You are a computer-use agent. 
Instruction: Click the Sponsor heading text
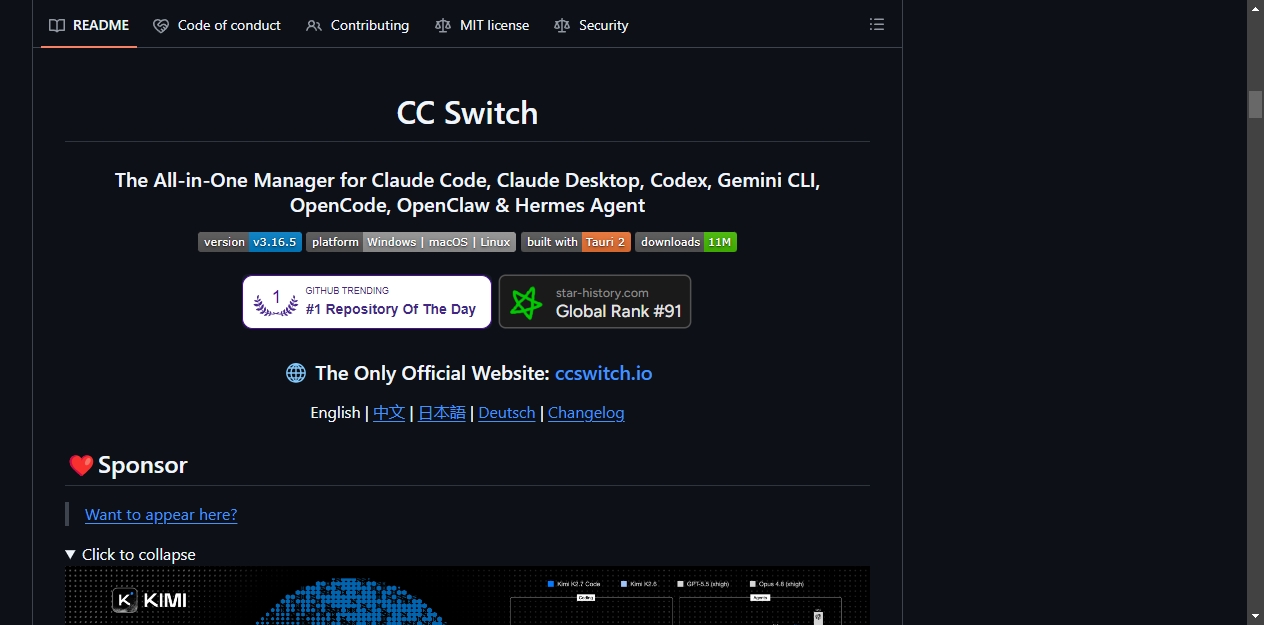click(143, 466)
